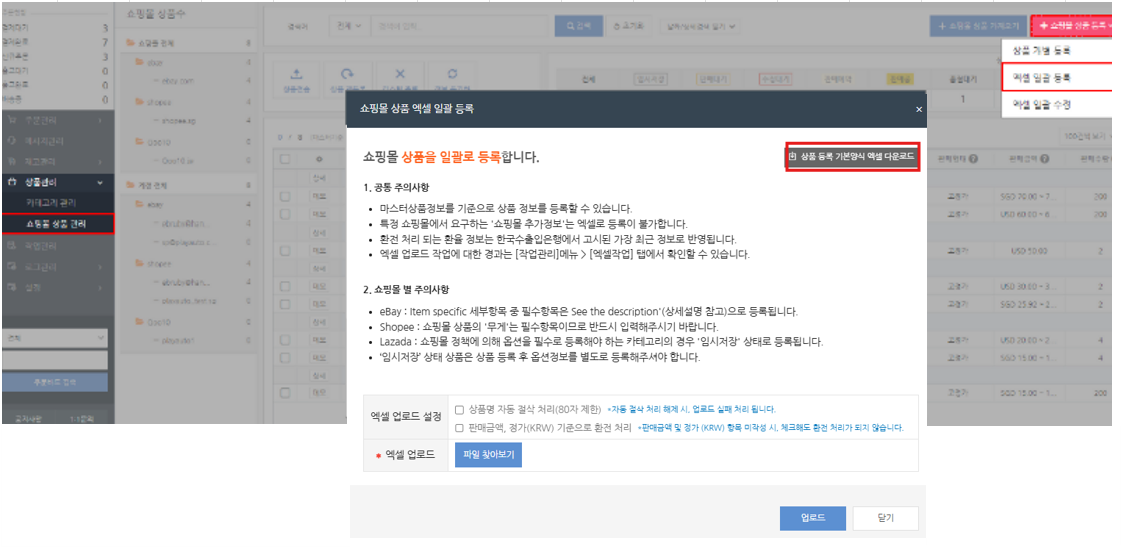Click the gear icon in the table header
Image resolution: width=1121 pixels, height=548 pixels.
click(318, 159)
